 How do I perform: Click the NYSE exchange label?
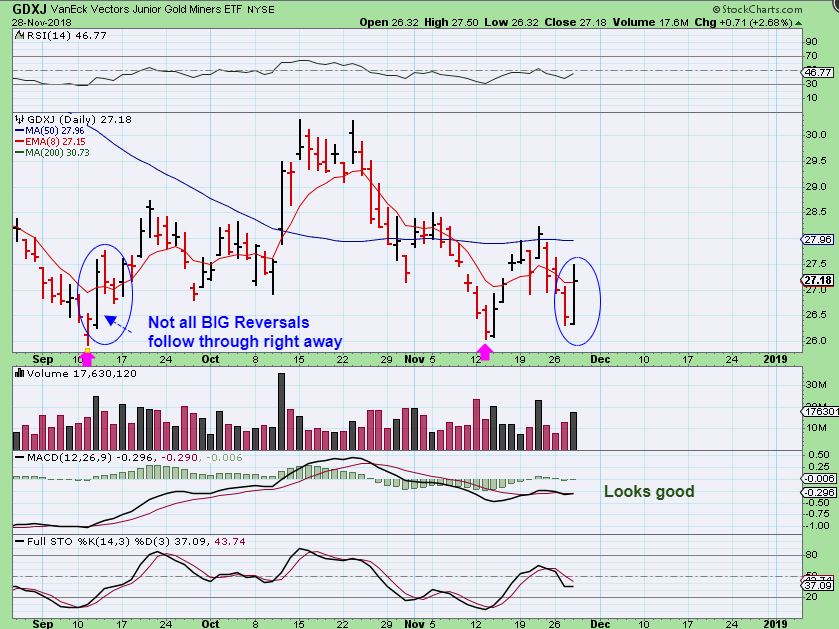(261, 10)
